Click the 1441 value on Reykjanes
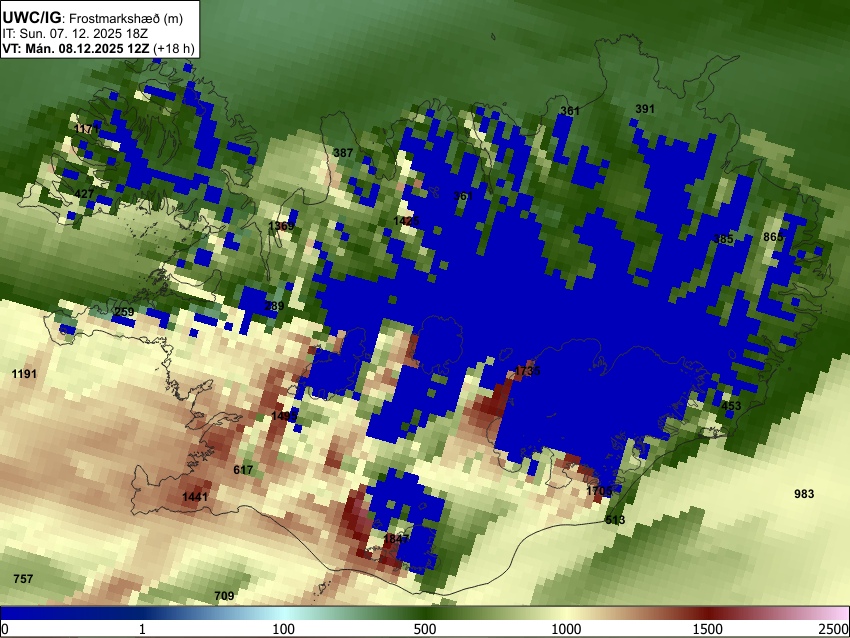 pyautogui.click(x=195, y=497)
